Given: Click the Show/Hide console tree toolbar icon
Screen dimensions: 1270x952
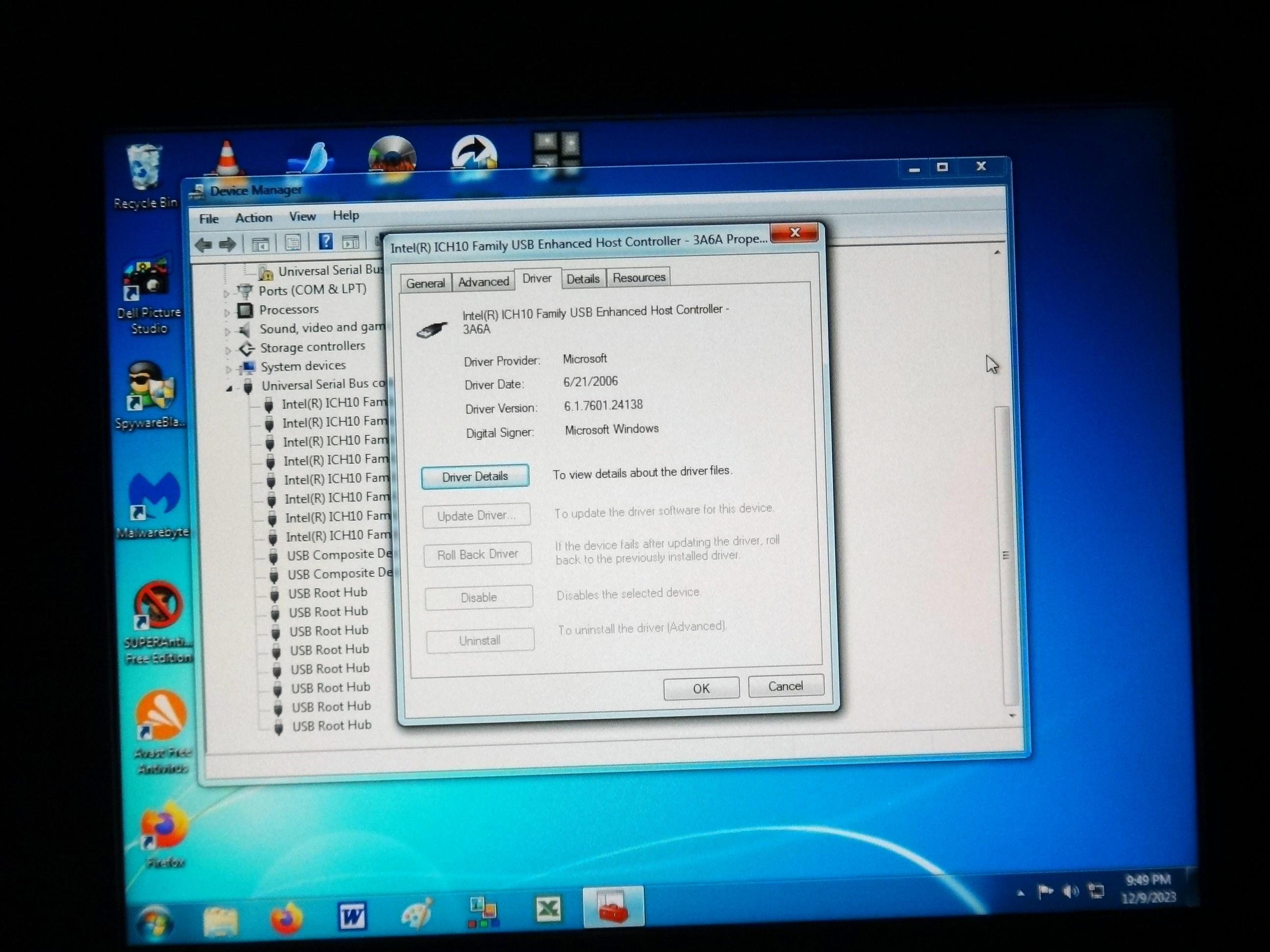Looking at the screenshot, I should click(x=260, y=244).
